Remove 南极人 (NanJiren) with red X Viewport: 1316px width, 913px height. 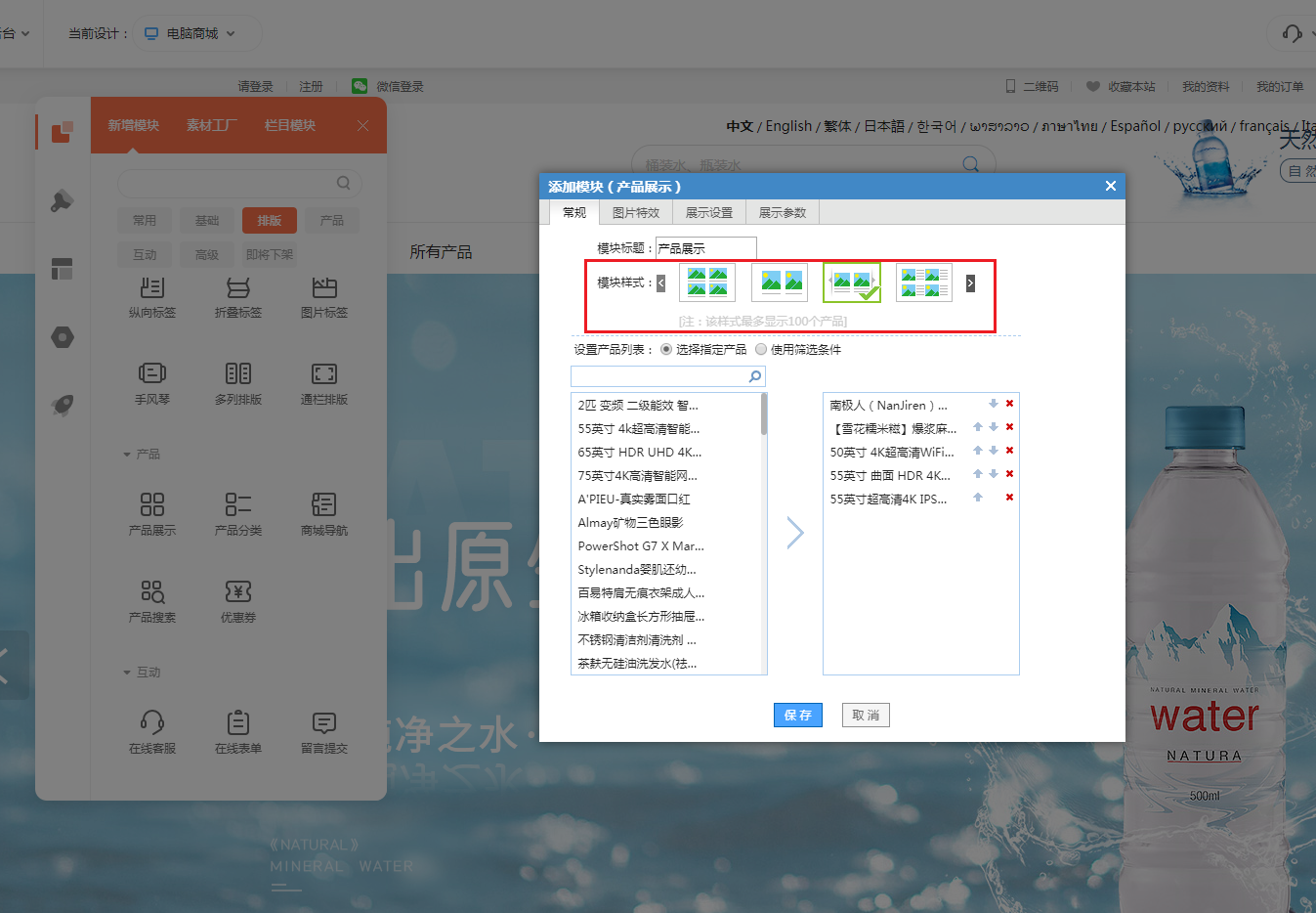tap(1009, 404)
